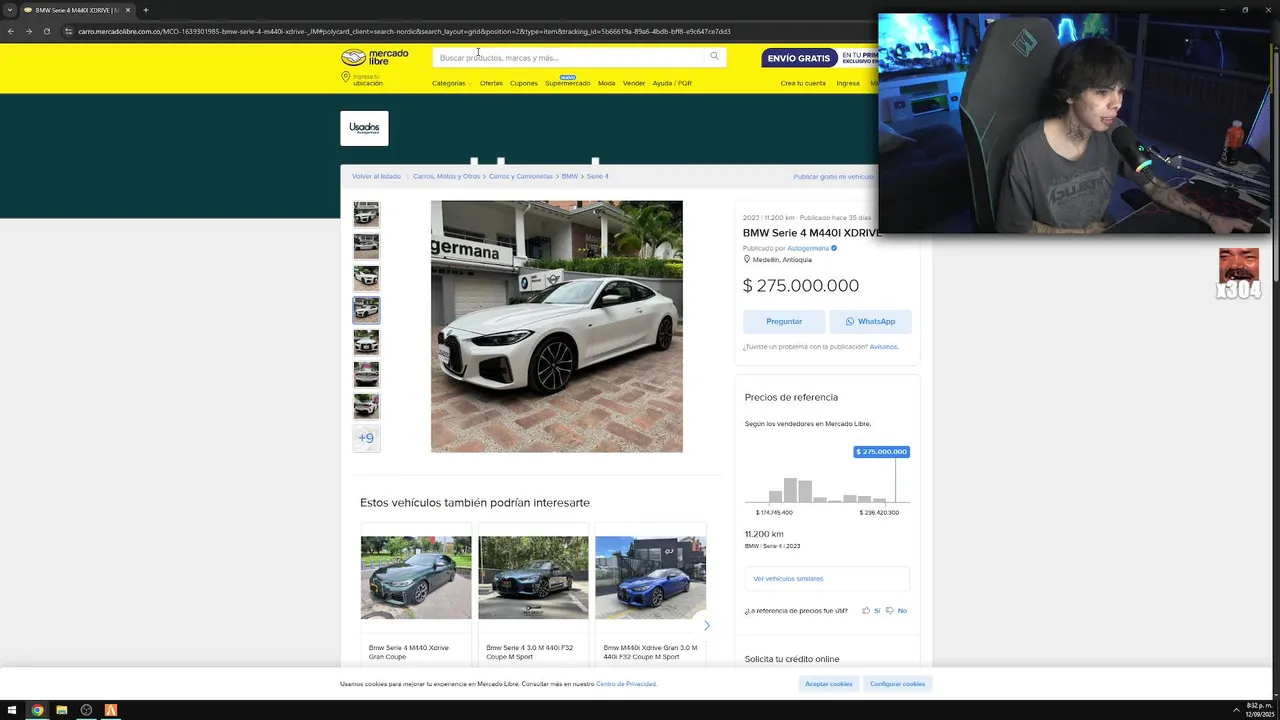Image resolution: width=1280 pixels, height=720 pixels.
Task: Open a new browser tab
Action: [145, 10]
